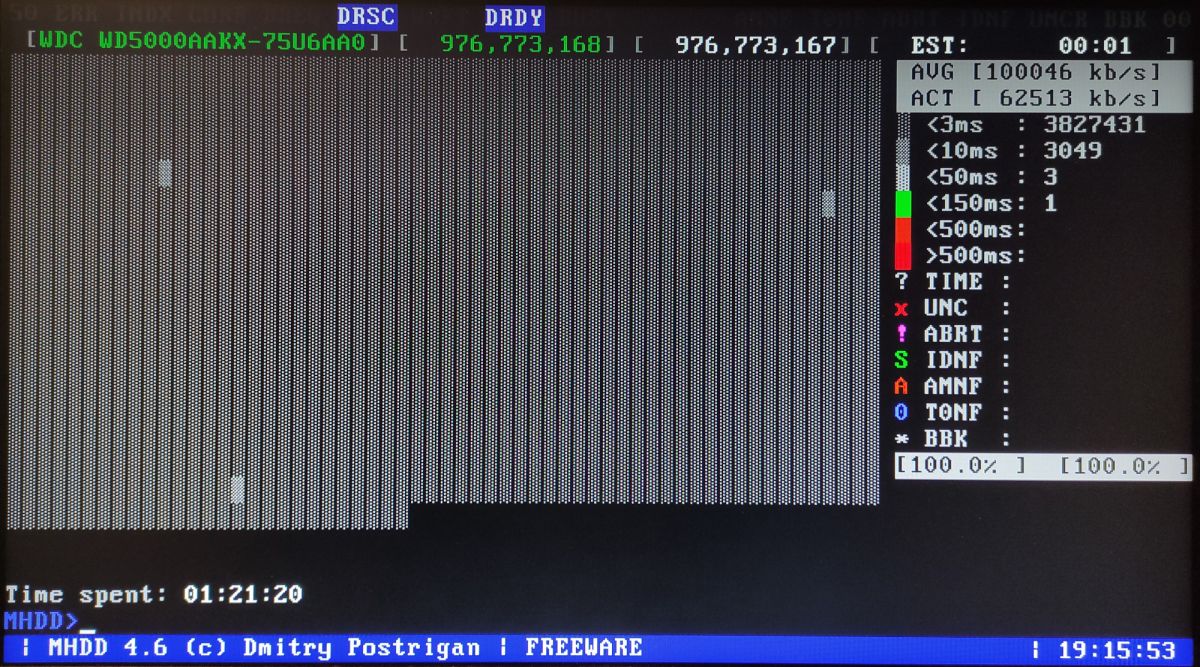Click the drive model WDC WD5000AAKX-75U6AA0
This screenshot has width=1200, height=667.
[x=202, y=44]
